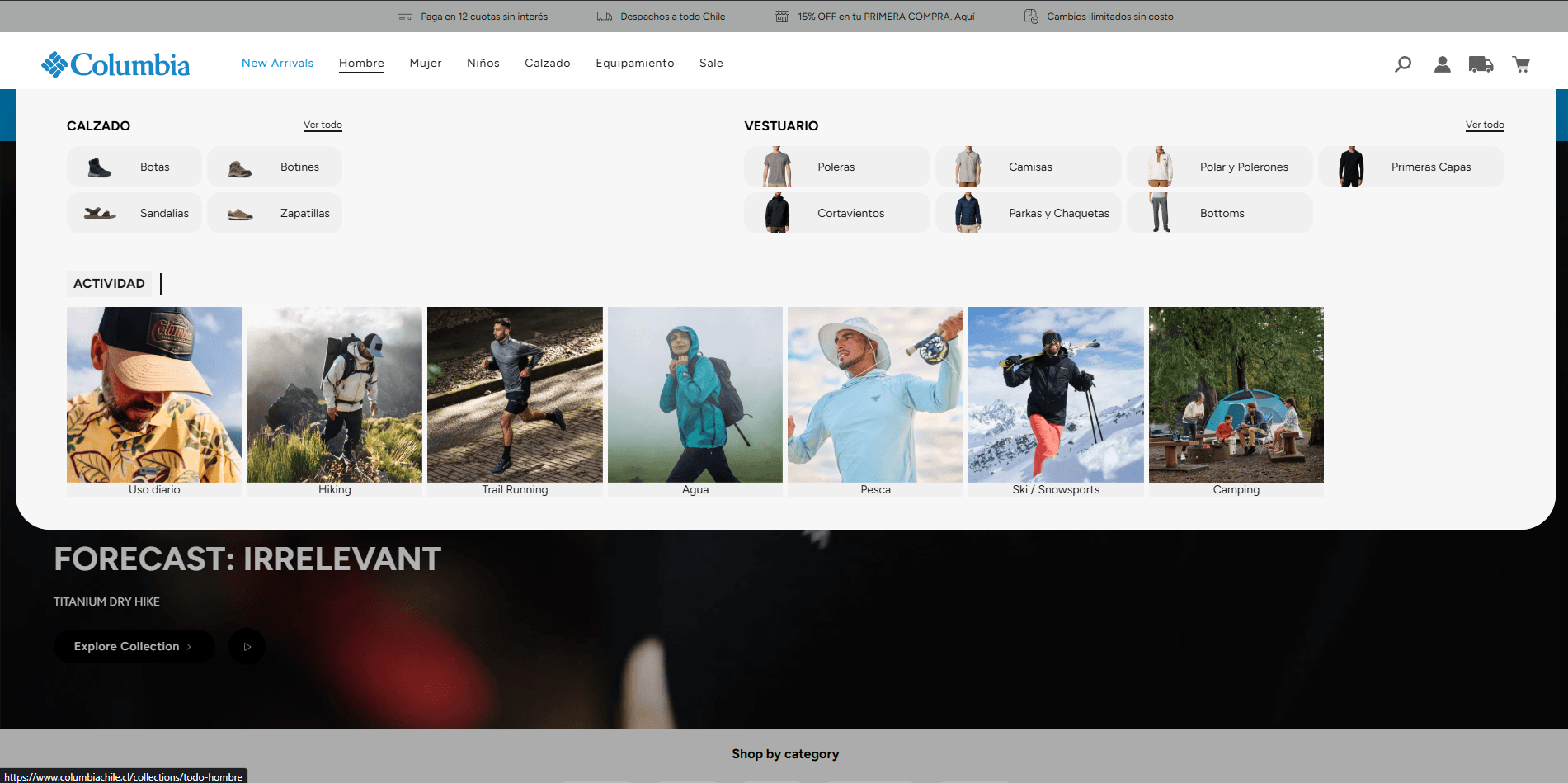Open the Uso diario activity thumbnail
The image size is (1568, 783).
tap(154, 395)
